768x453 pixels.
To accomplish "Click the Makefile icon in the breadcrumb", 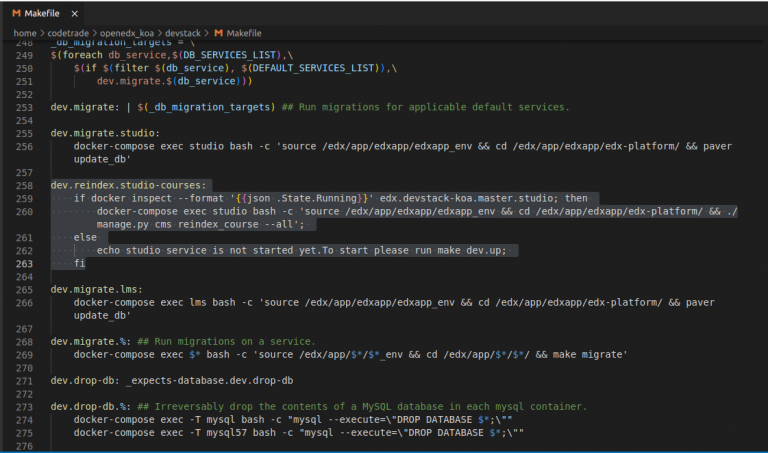I will point(218,33).
